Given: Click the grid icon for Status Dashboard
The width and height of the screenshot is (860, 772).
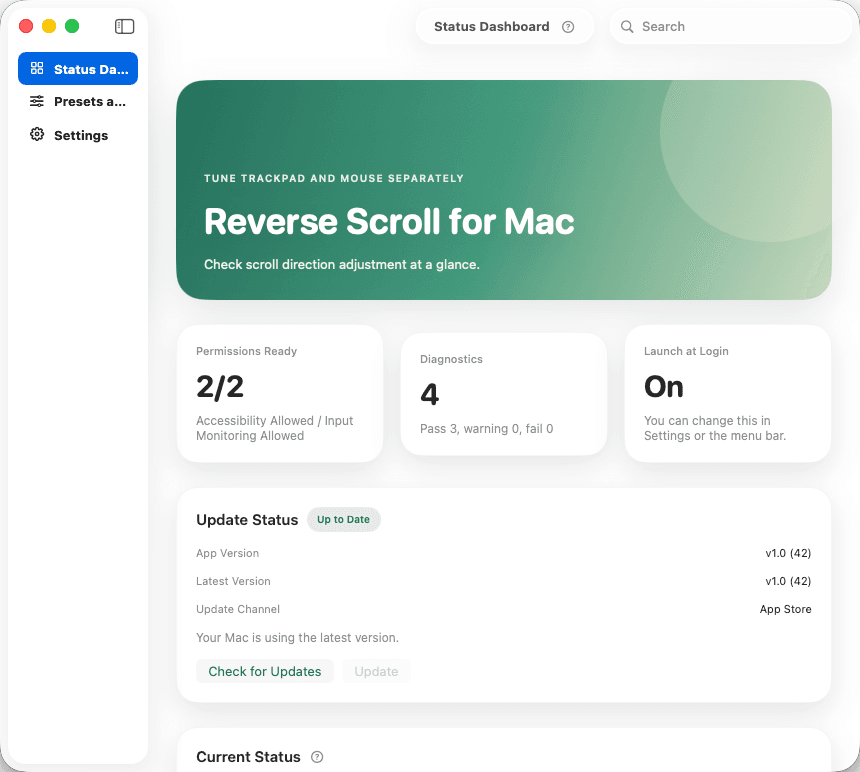Looking at the screenshot, I should click(x=37, y=69).
